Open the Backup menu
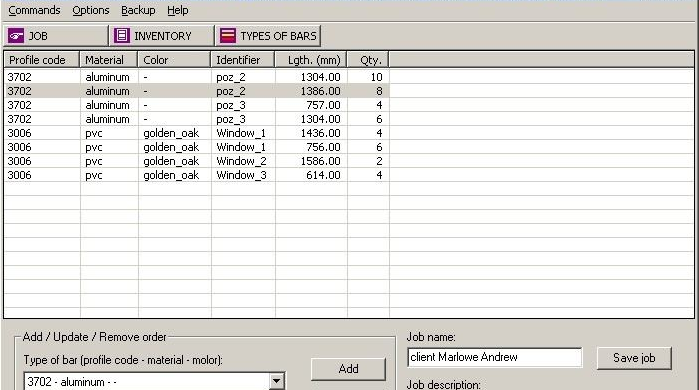Viewport: 699px width, 390px height. 138,10
